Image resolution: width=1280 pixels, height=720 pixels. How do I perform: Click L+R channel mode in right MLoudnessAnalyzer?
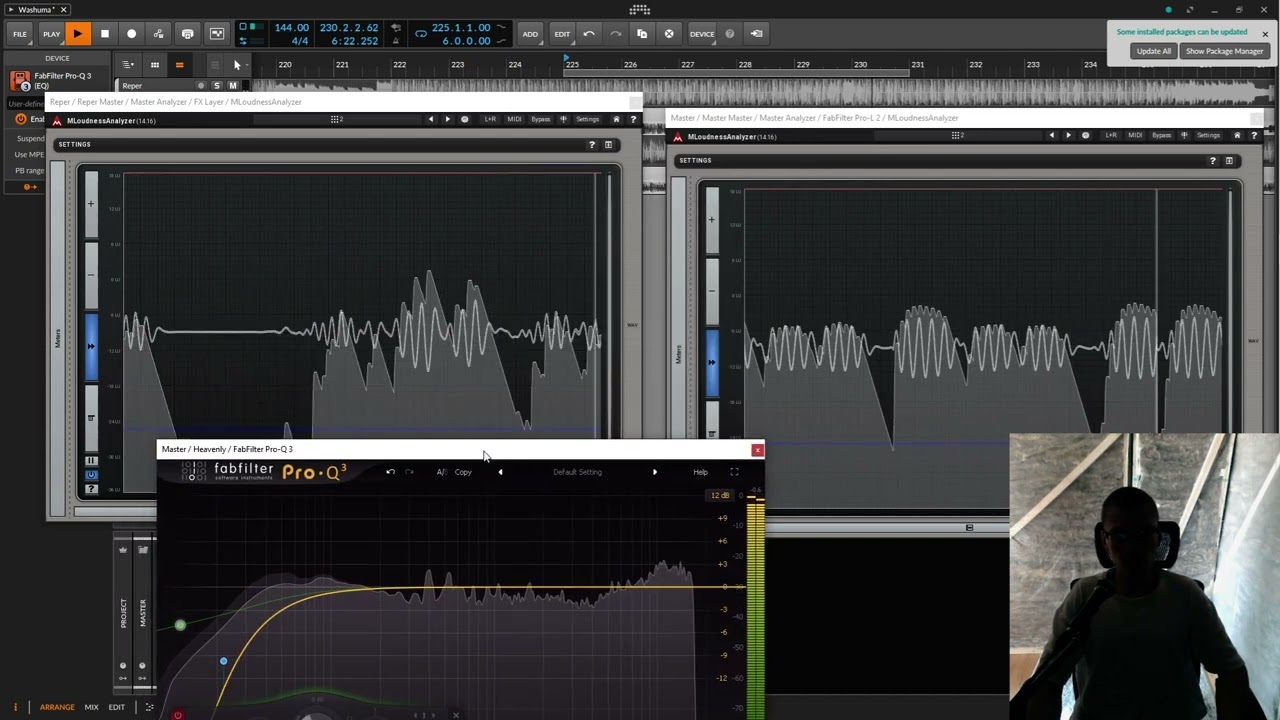tap(1111, 135)
